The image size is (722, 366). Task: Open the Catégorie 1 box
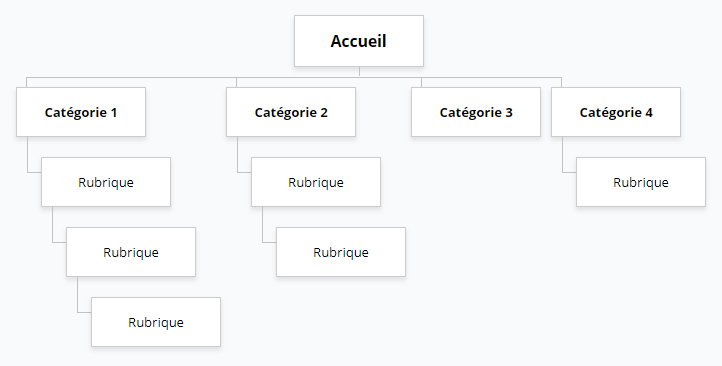coord(81,112)
